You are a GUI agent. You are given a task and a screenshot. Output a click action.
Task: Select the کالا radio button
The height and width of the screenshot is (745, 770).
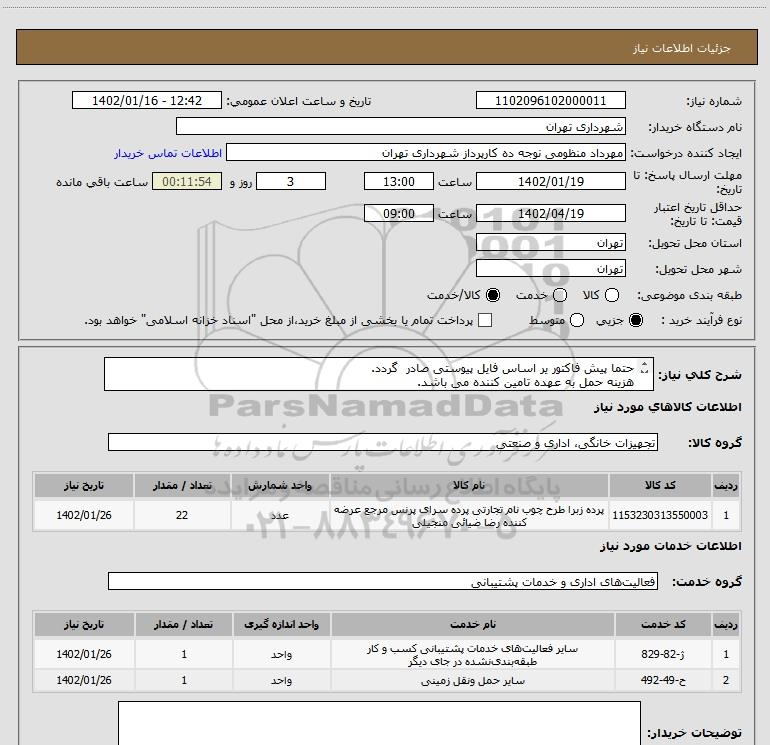point(612,295)
